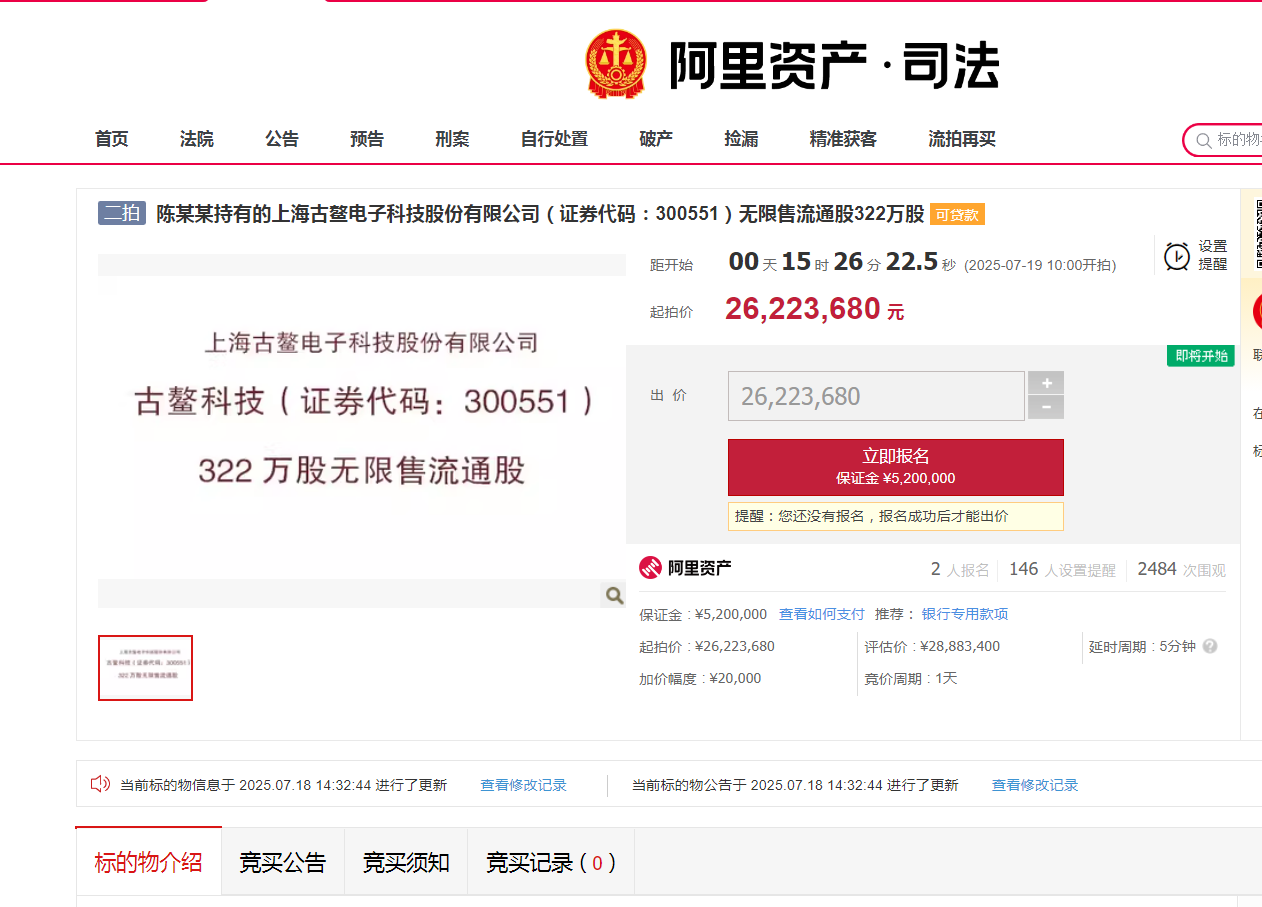Open the 查看如何支付 link

pos(822,614)
